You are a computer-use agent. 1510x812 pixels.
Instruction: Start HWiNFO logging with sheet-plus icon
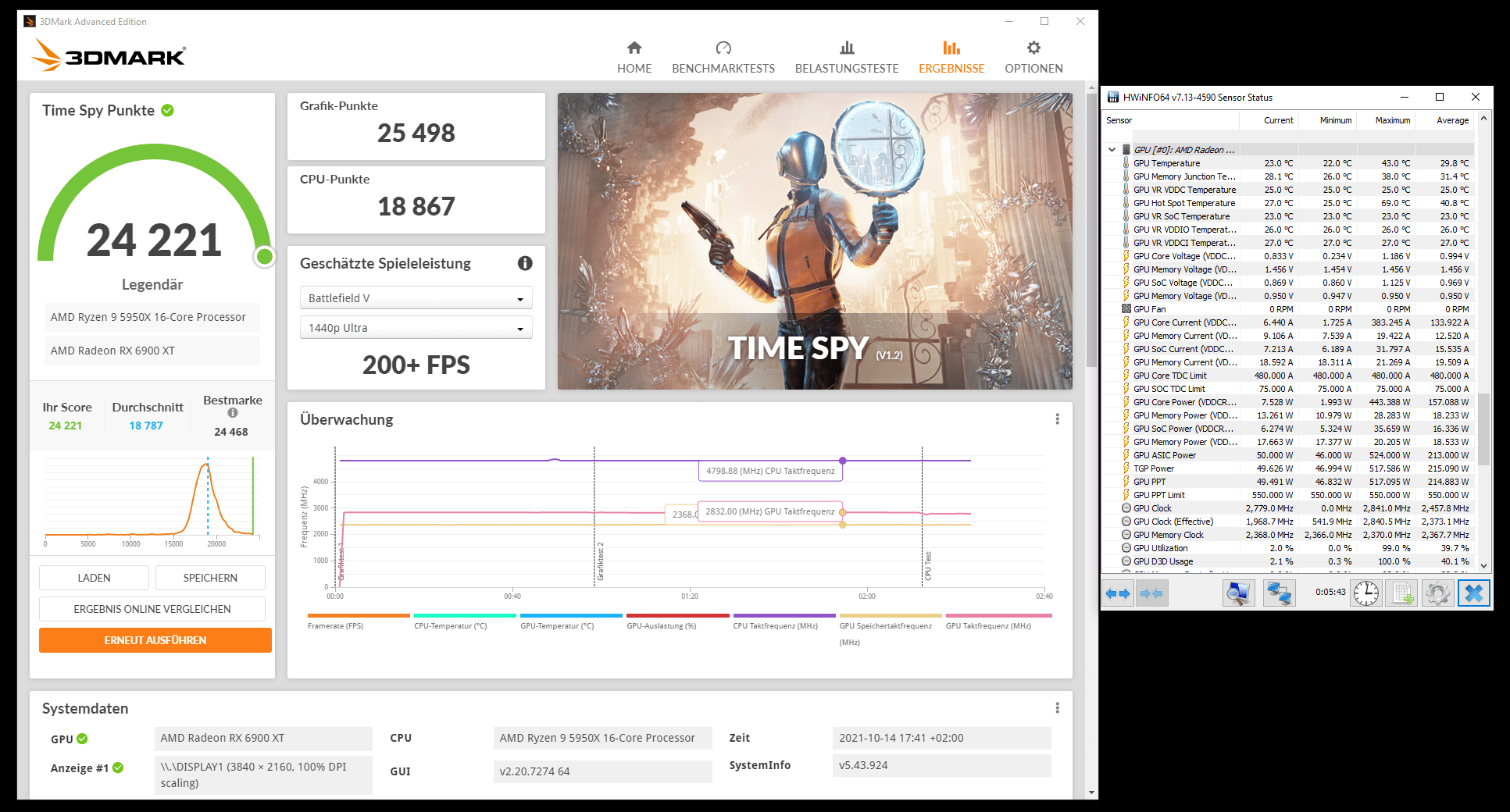1403,593
